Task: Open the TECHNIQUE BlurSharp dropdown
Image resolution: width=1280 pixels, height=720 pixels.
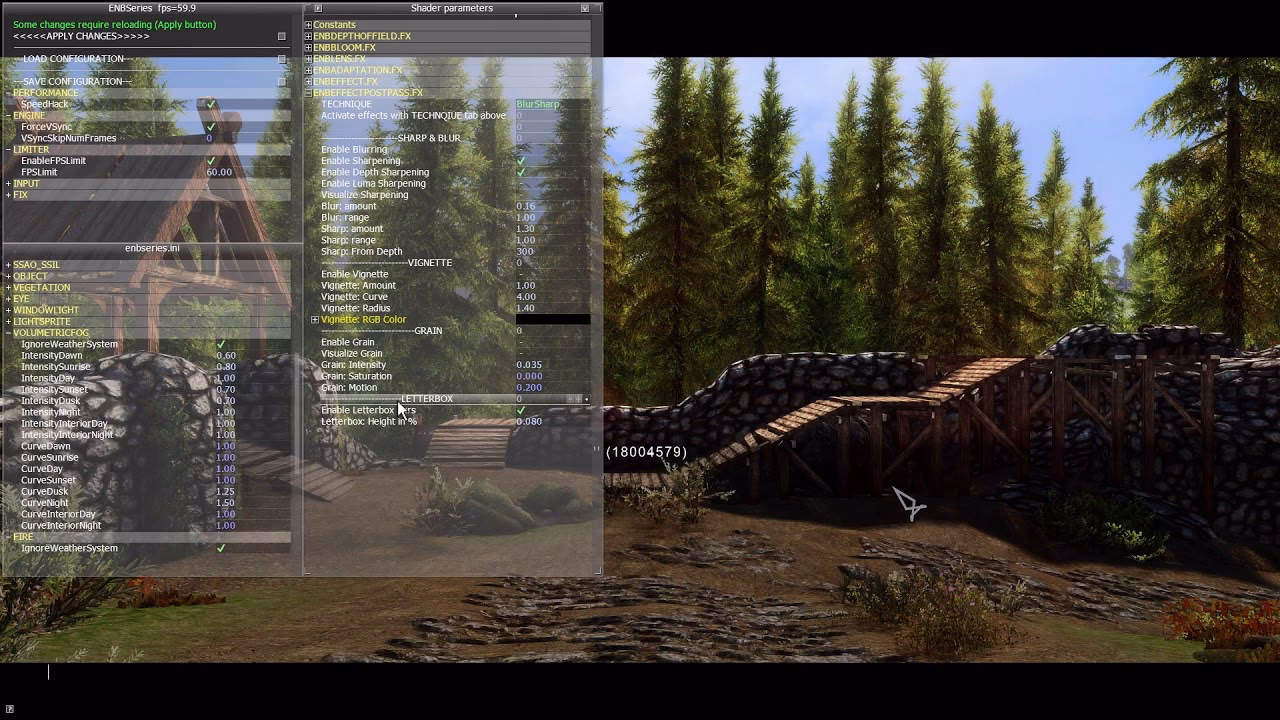Action: pyautogui.click(x=552, y=104)
